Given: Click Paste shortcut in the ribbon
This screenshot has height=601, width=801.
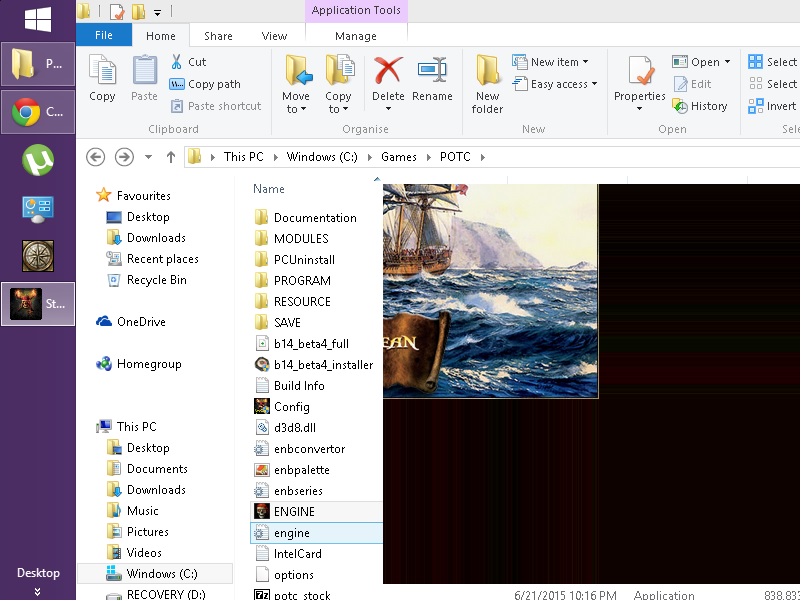Looking at the screenshot, I should tap(216, 106).
